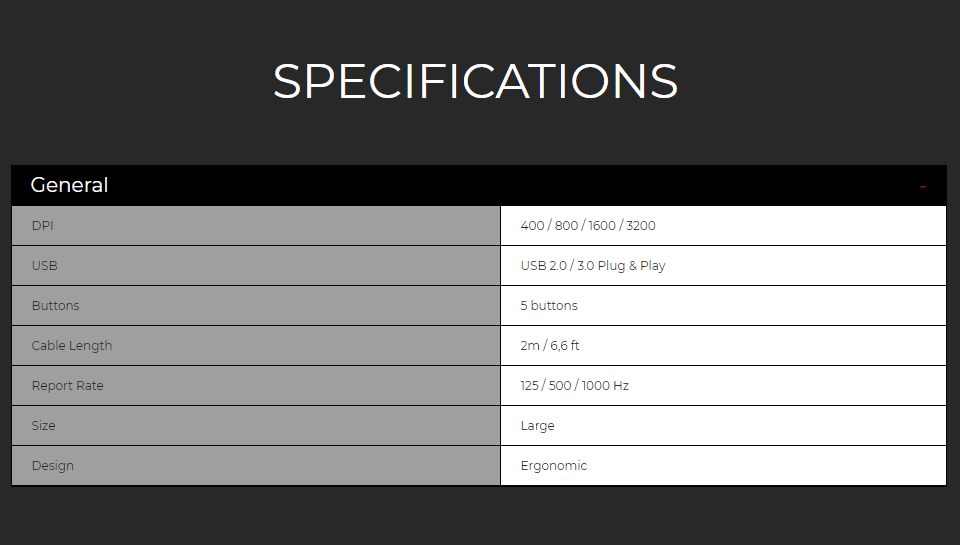Select the DPI label cell
The height and width of the screenshot is (545, 960).
click(256, 225)
